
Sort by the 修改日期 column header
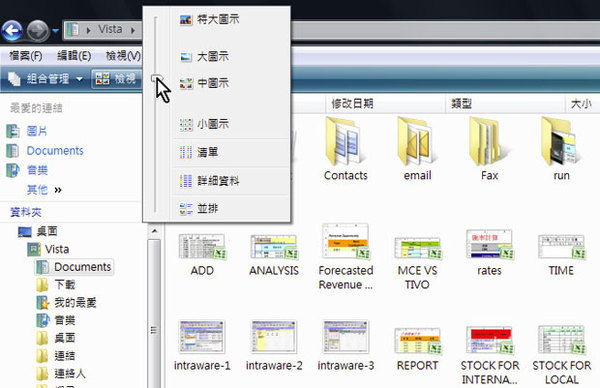click(x=385, y=104)
